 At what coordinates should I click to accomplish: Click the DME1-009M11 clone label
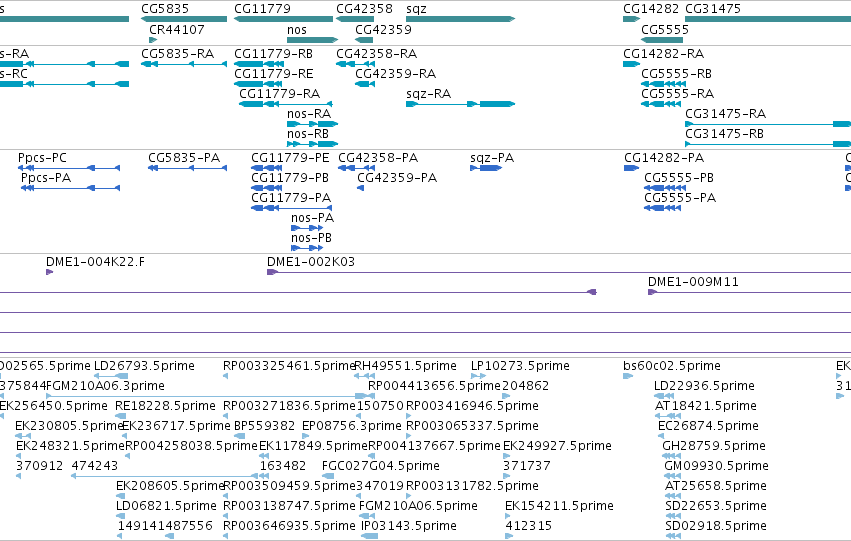point(693,282)
